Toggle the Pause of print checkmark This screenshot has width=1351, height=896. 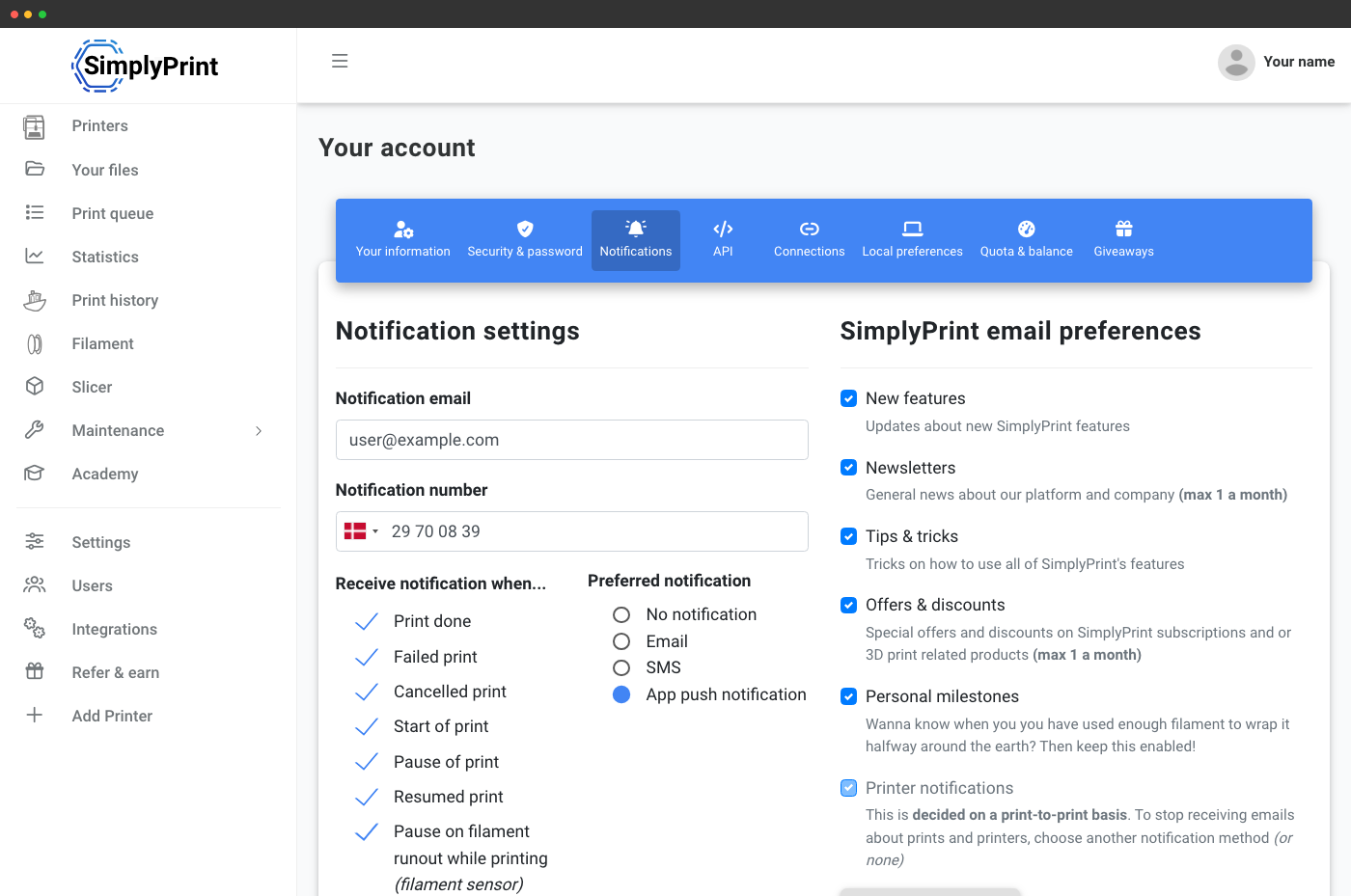(367, 763)
